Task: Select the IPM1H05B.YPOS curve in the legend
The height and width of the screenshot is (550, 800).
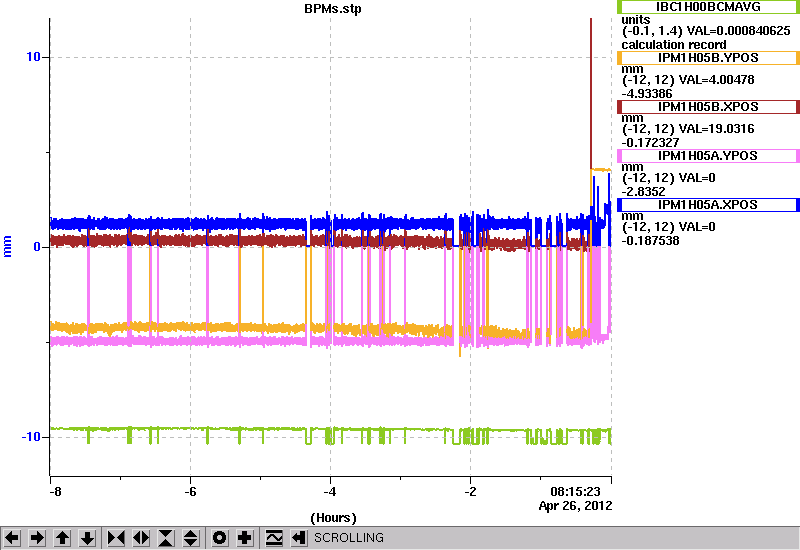Action: (x=708, y=58)
